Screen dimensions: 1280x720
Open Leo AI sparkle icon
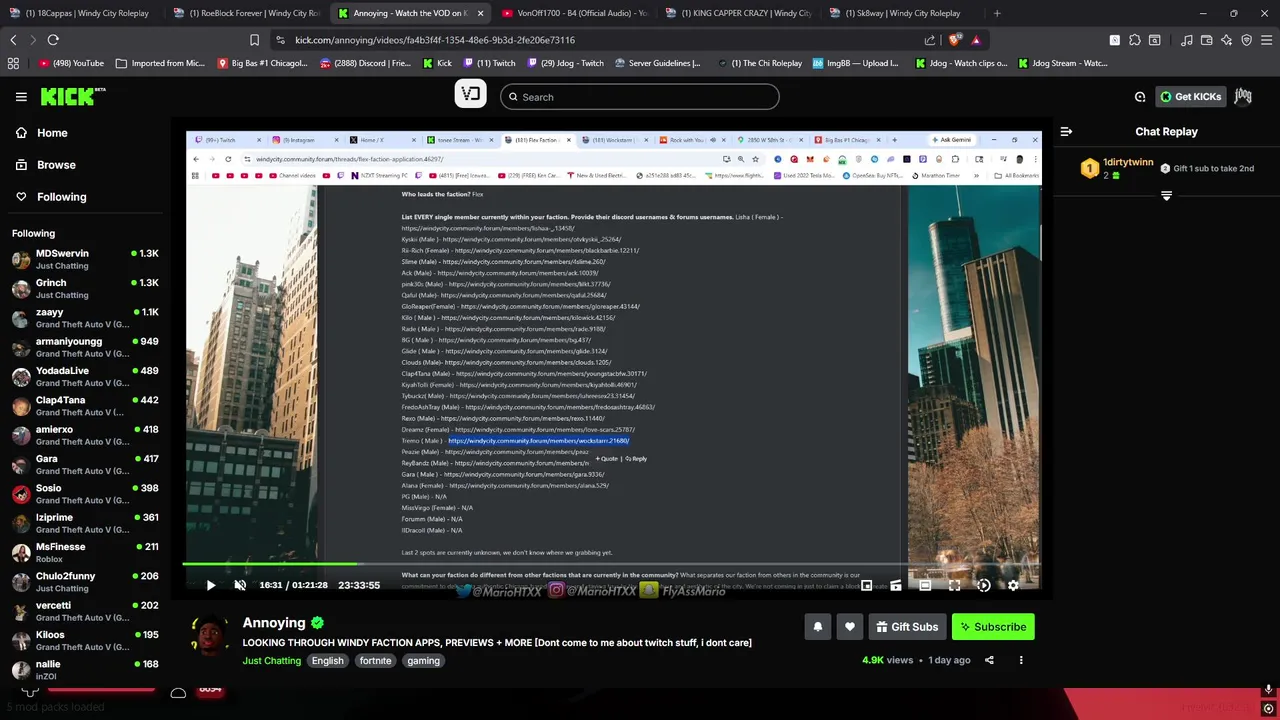1227,40
